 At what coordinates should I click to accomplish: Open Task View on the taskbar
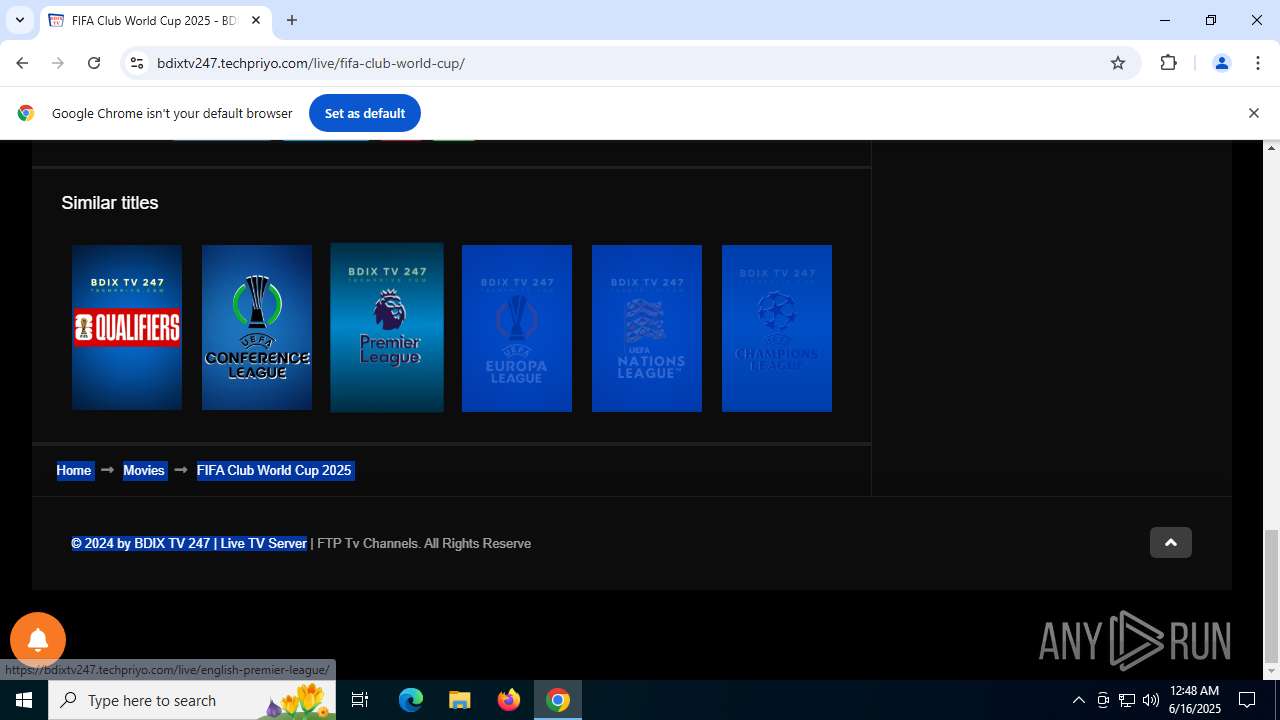click(x=360, y=700)
